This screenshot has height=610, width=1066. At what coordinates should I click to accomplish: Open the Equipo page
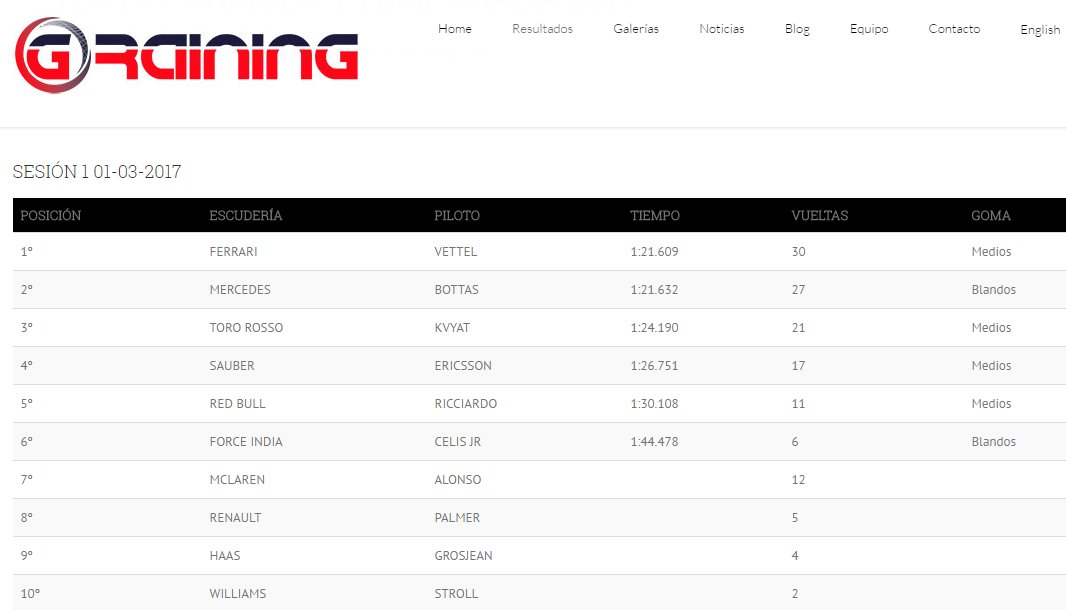pos(869,29)
